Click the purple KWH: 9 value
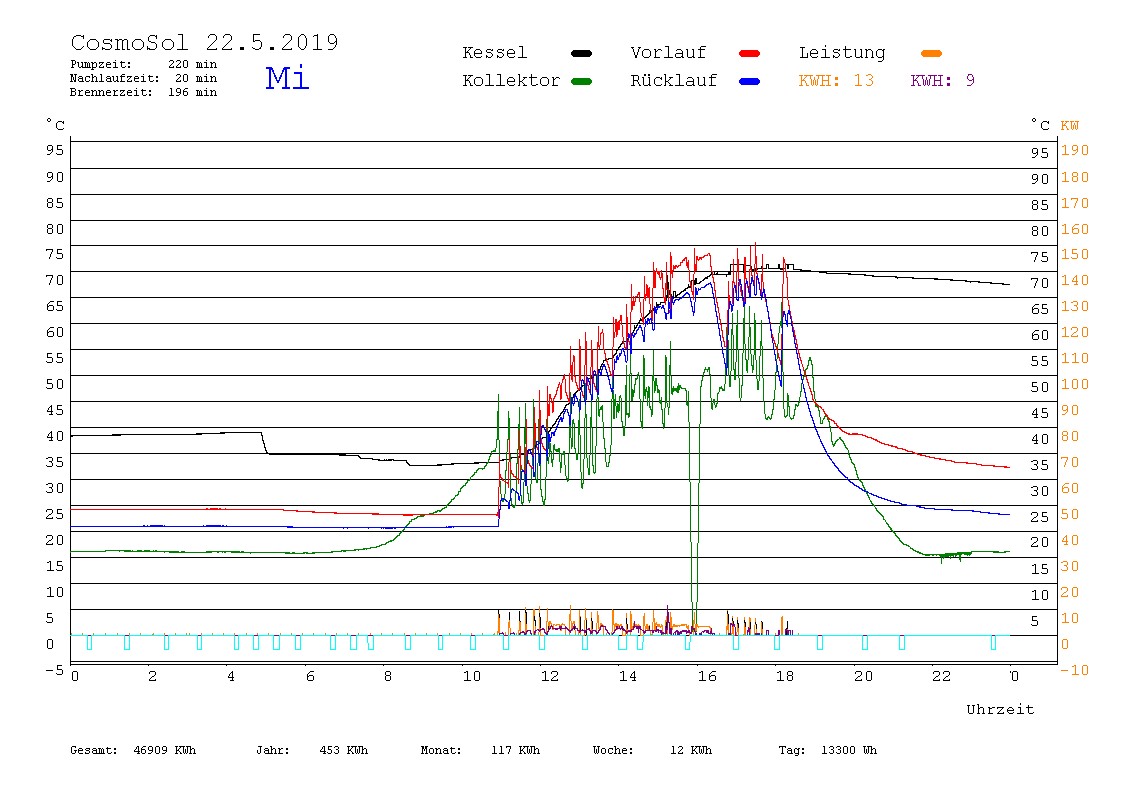Screen dimensions: 1148x812 pyautogui.click(x=942, y=81)
